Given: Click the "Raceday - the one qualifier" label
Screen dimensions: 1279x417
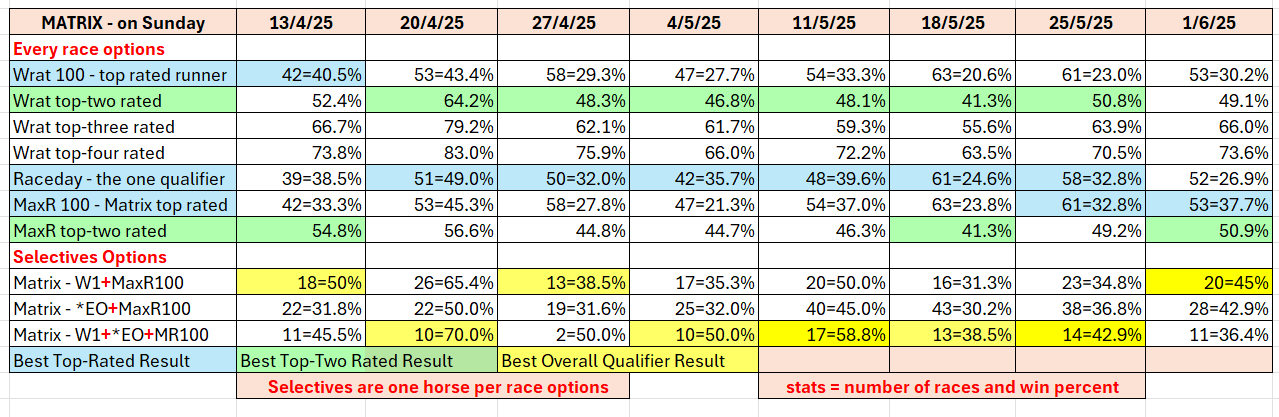Looking at the screenshot, I should (119, 179).
